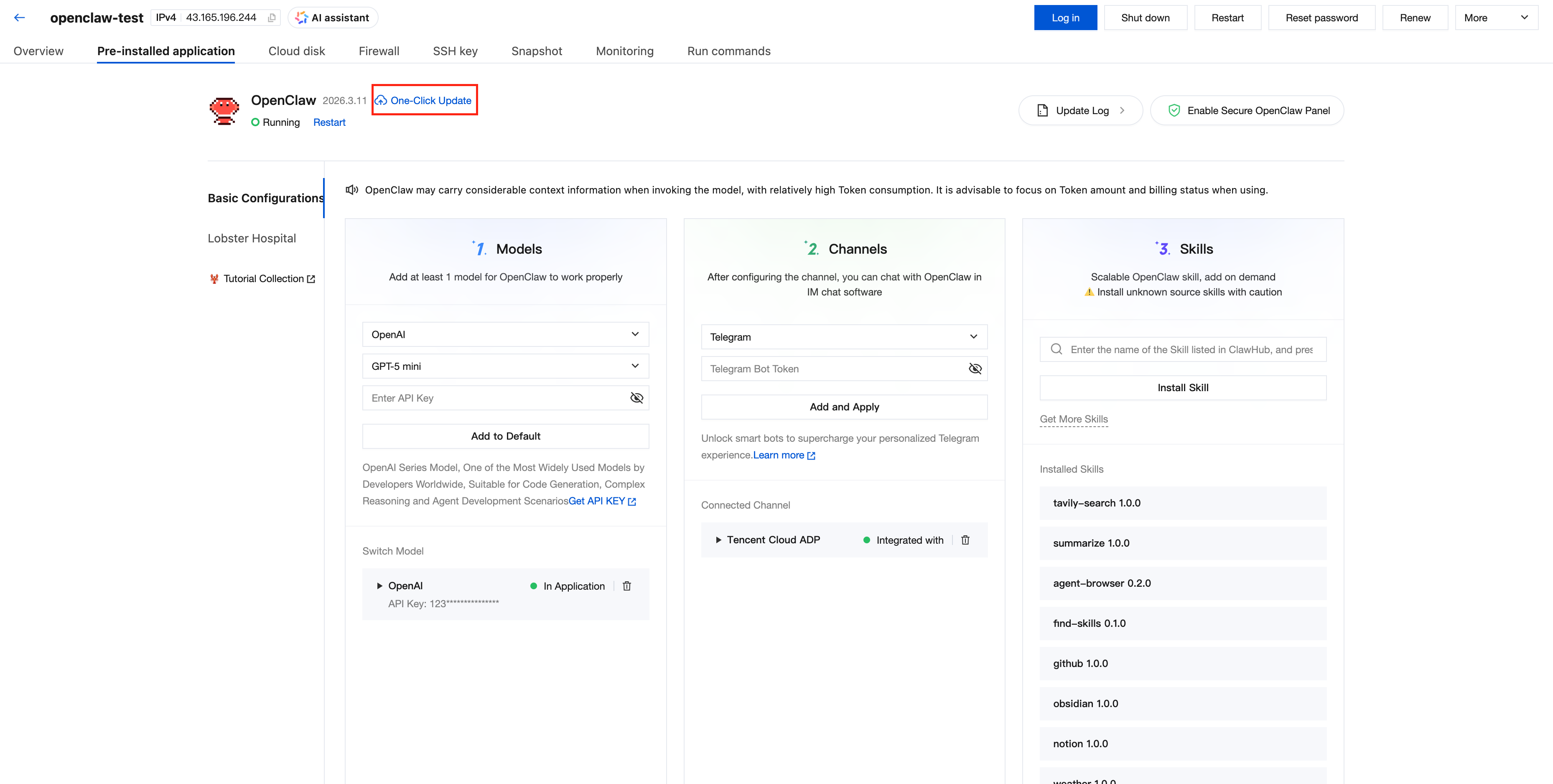Image resolution: width=1553 pixels, height=784 pixels.
Task: Expand the OpenAI model entry
Action: pos(380,585)
